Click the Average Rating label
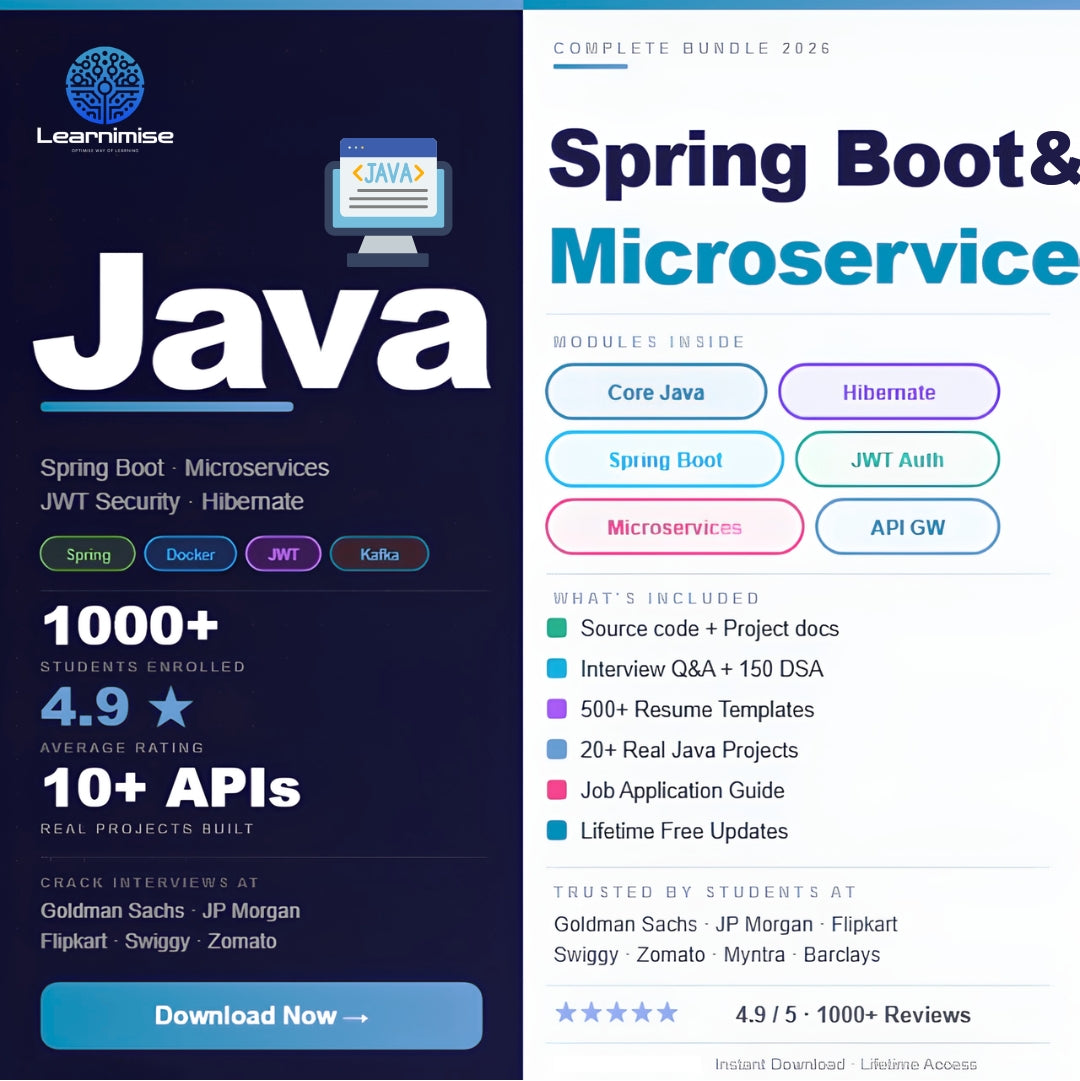1080x1081 pixels. click(x=122, y=747)
